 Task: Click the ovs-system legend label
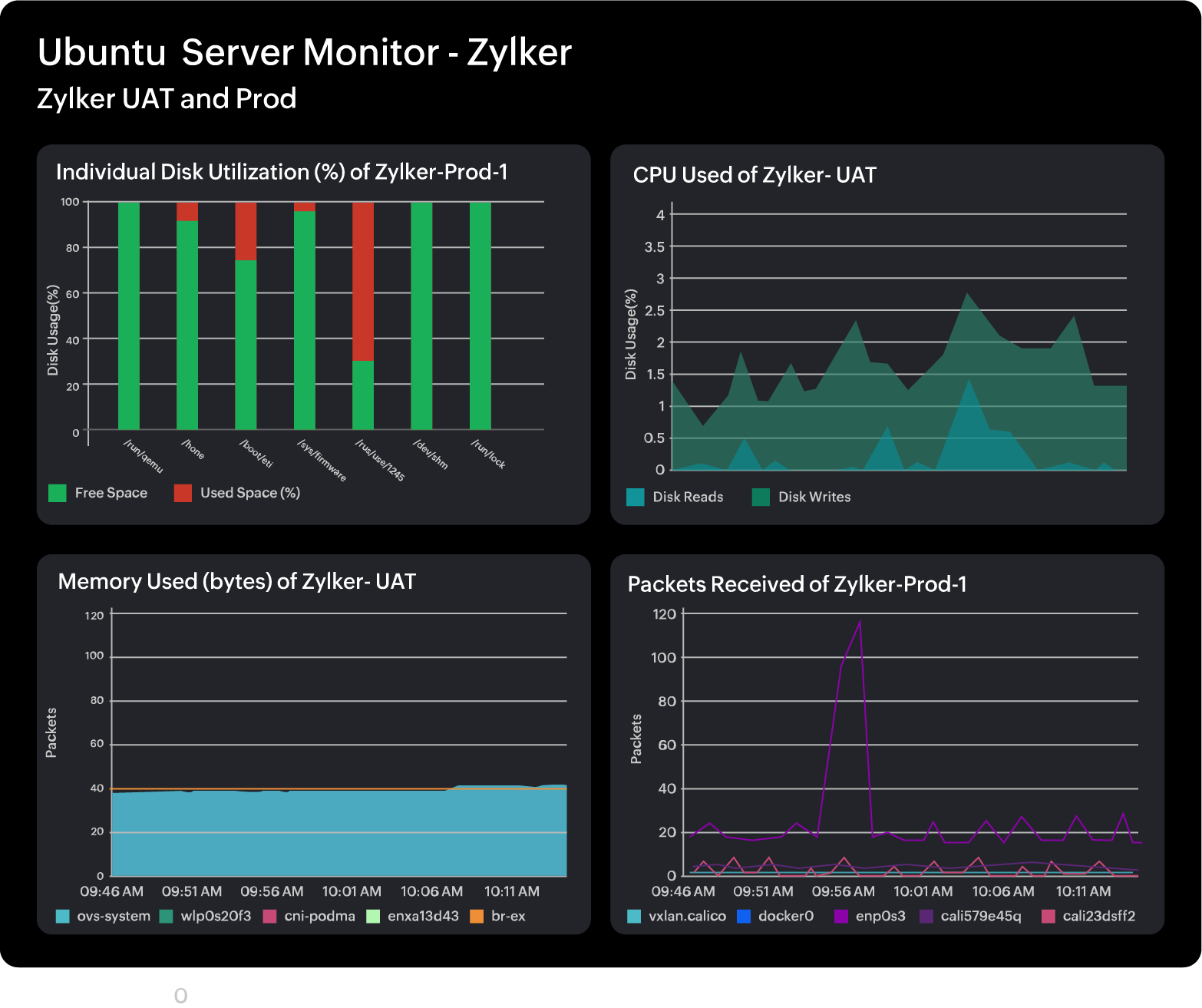tap(114, 916)
